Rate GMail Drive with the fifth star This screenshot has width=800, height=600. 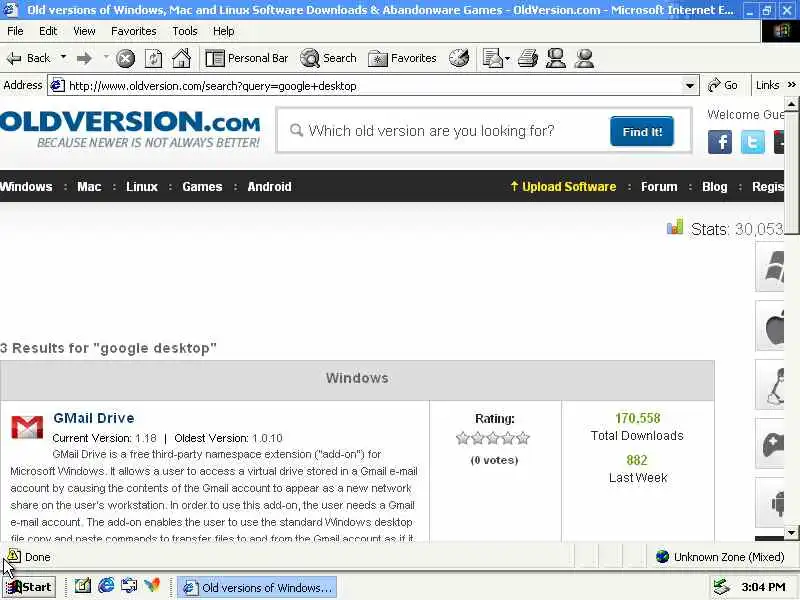pos(523,438)
